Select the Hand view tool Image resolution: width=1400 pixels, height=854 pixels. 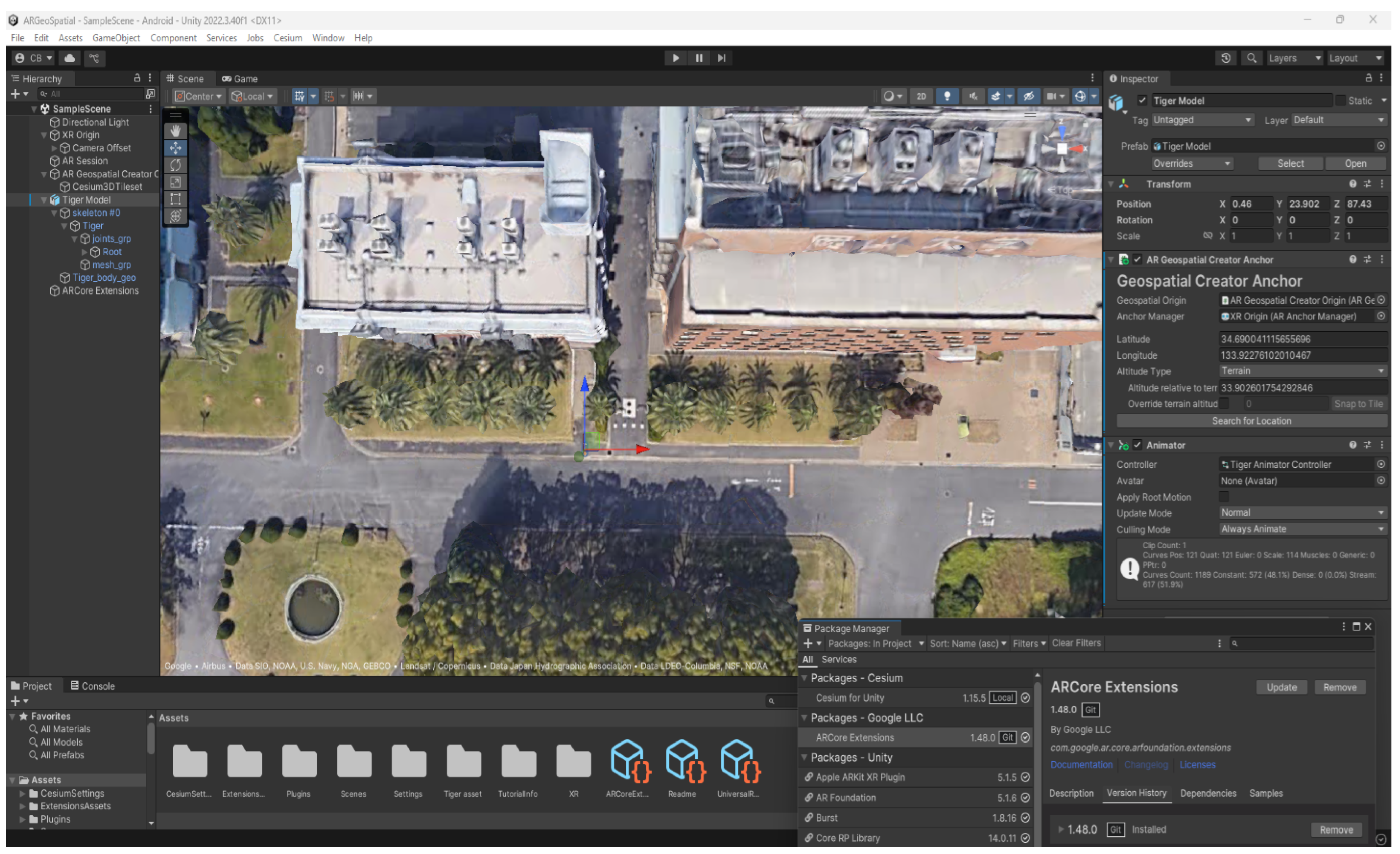(176, 131)
